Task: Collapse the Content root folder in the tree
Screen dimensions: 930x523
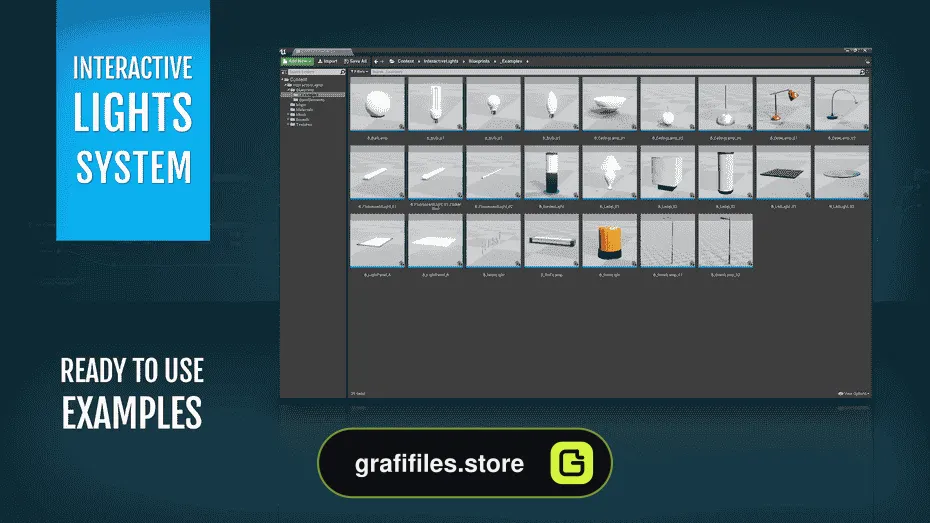Action: click(x=283, y=79)
